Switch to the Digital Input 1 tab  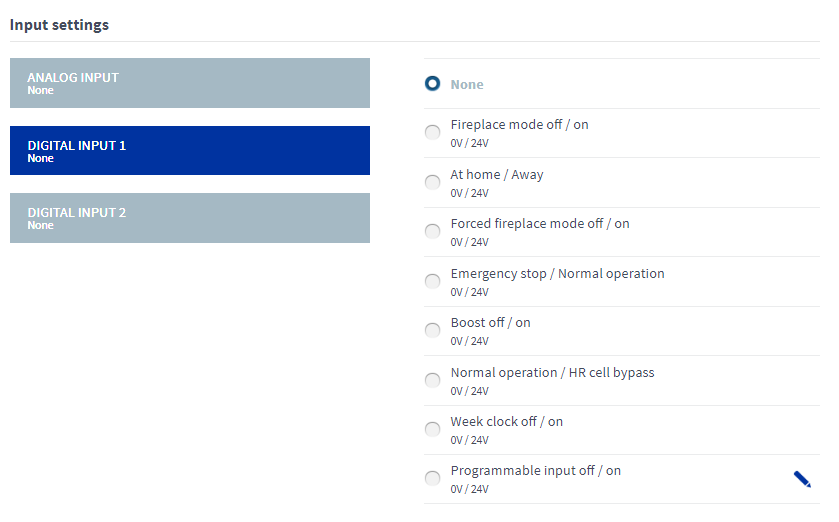point(190,151)
